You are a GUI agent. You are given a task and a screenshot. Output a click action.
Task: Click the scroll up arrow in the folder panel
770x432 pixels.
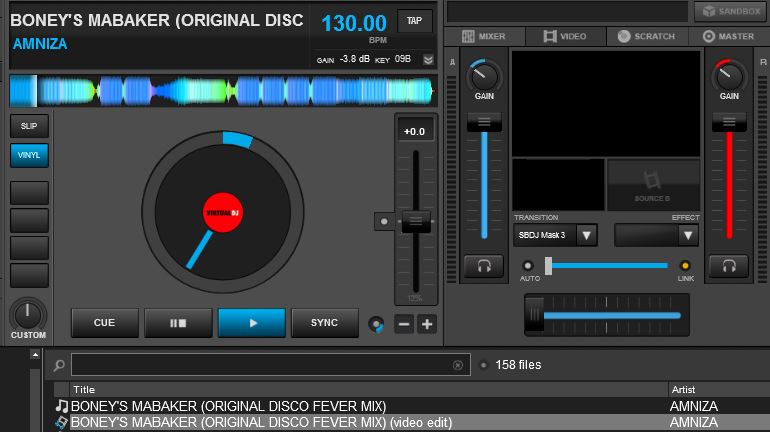pyautogui.click(x=35, y=354)
